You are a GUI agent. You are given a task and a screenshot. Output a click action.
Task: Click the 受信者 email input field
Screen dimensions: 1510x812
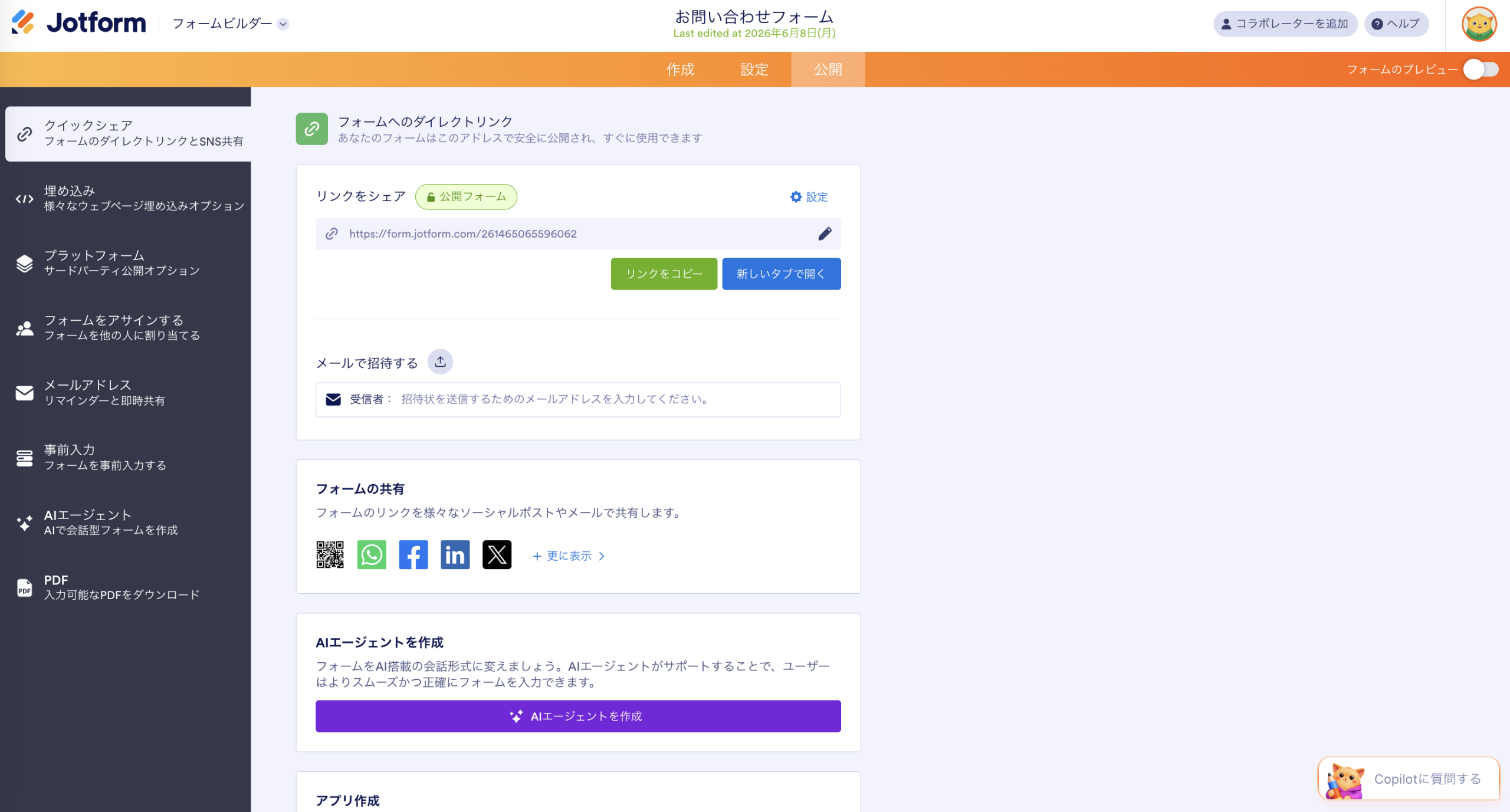(x=578, y=400)
